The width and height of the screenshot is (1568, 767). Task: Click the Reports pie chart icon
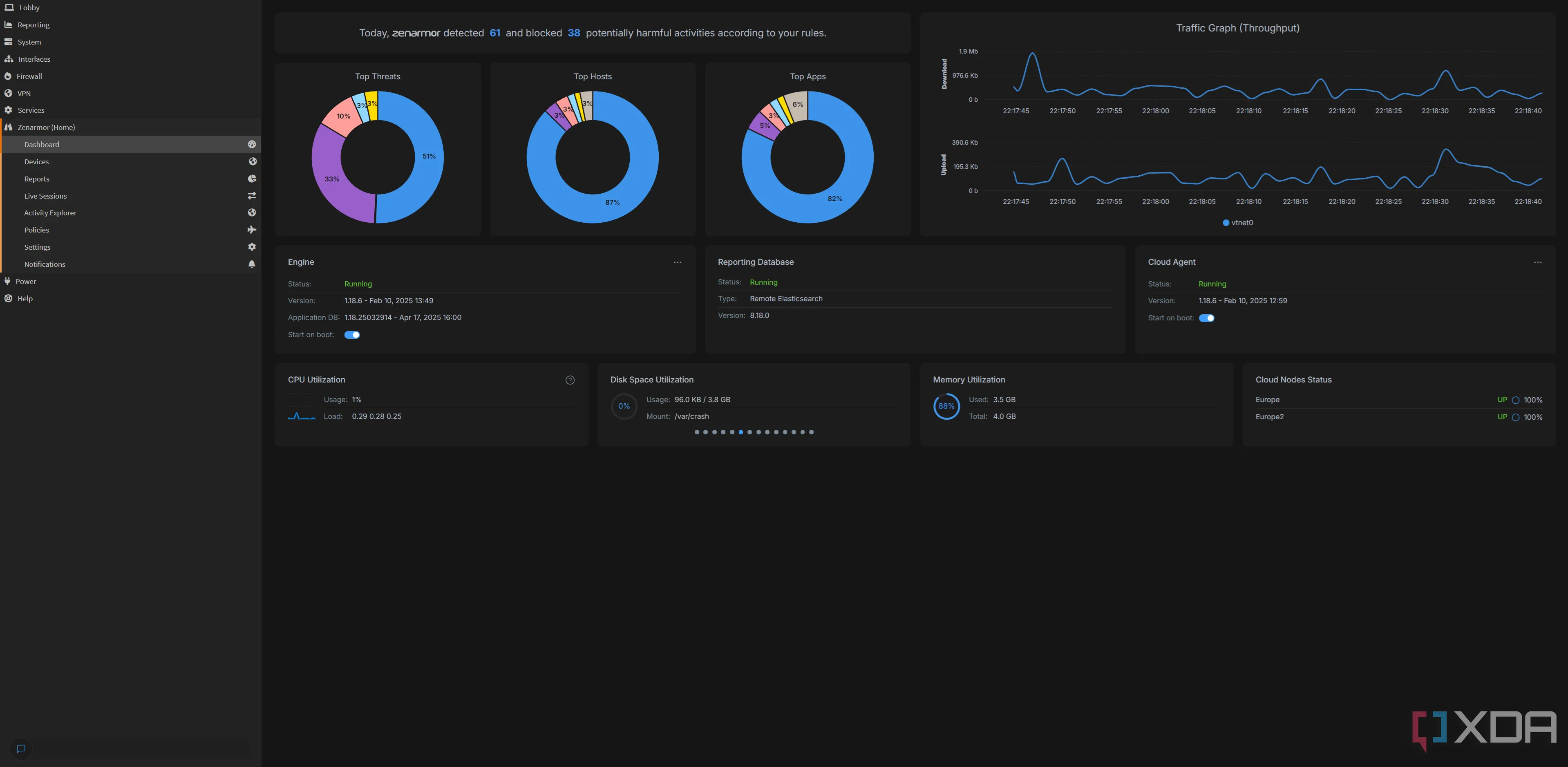point(252,178)
